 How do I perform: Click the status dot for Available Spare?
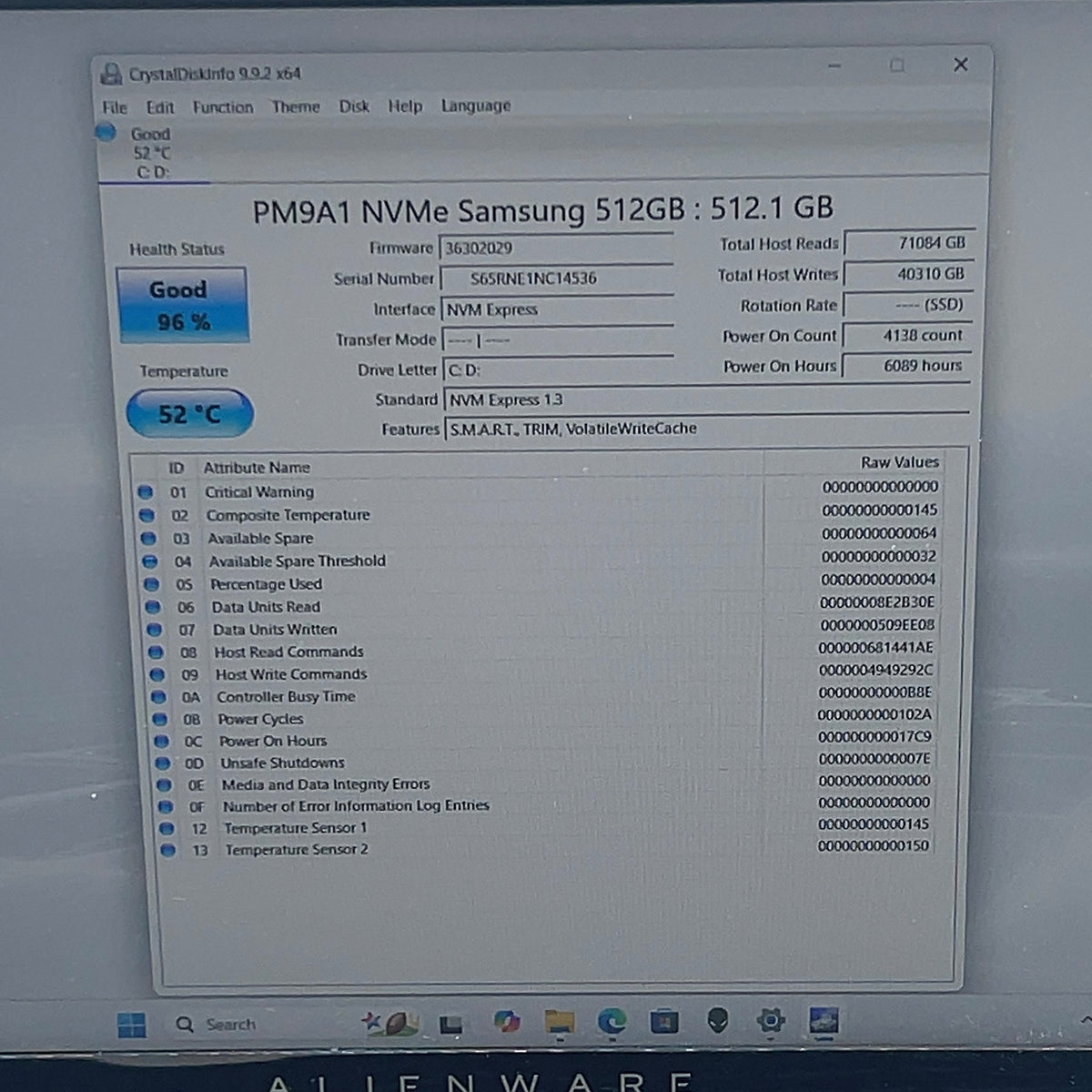tap(148, 539)
